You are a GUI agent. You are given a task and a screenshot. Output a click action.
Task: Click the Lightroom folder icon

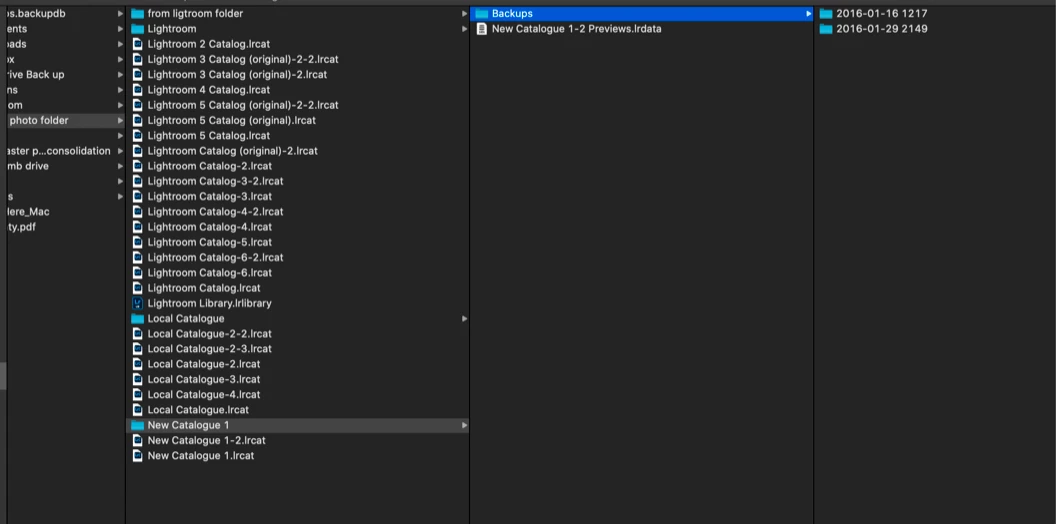(137, 29)
